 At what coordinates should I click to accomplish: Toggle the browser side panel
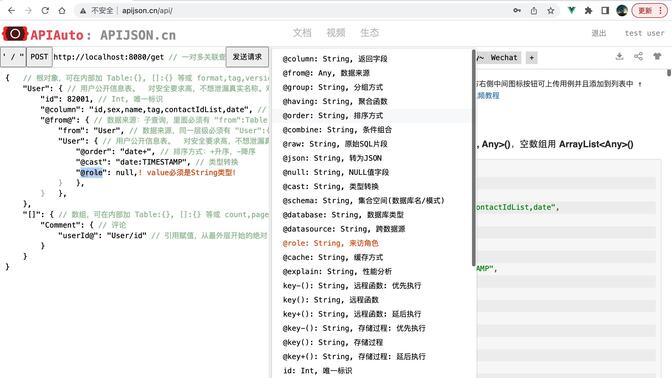[x=605, y=11]
